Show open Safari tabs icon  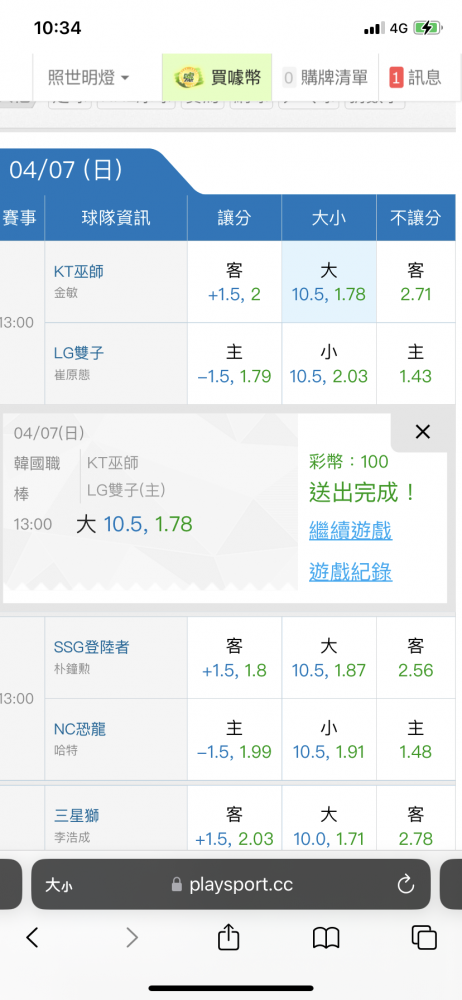424,938
